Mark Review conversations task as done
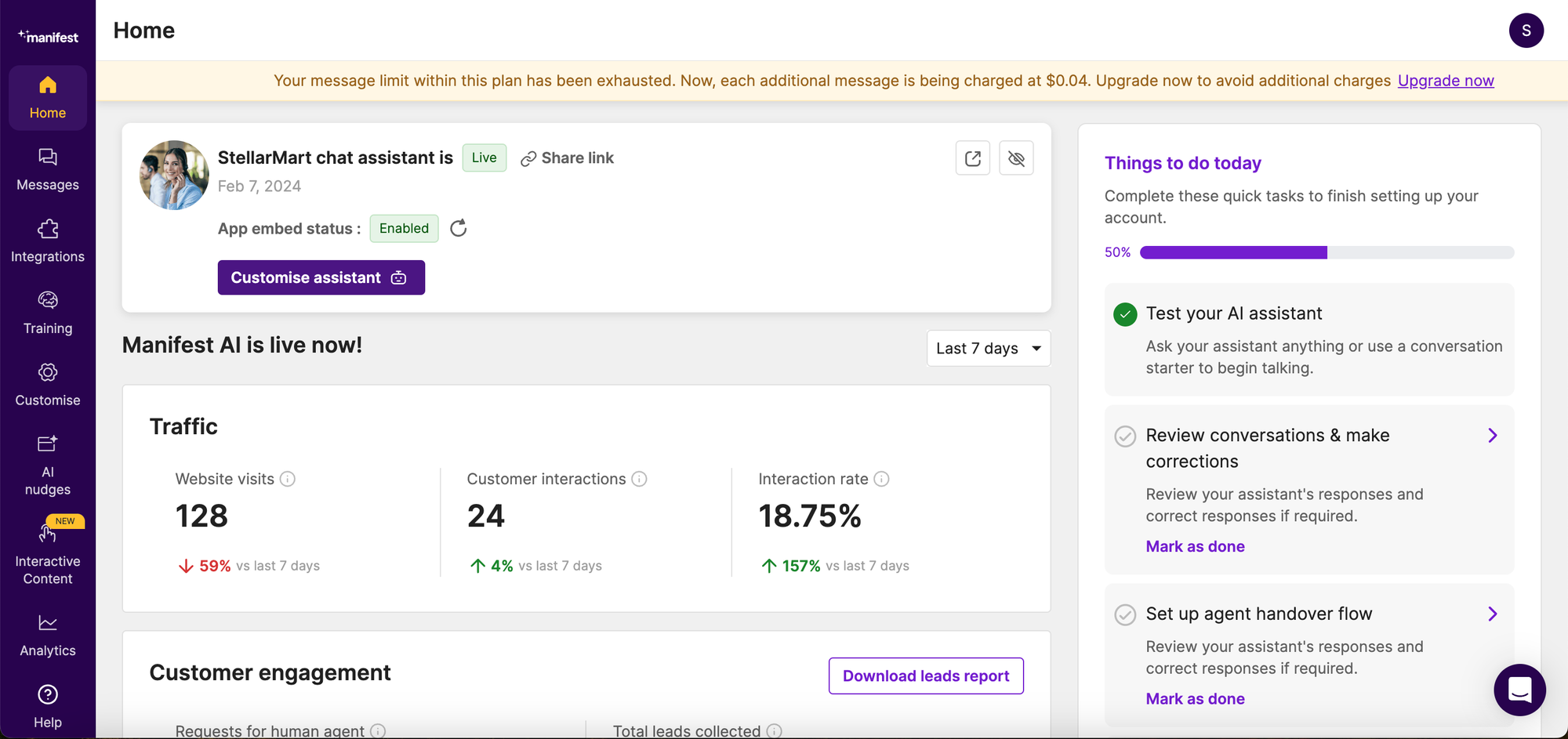Viewport: 1568px width, 739px height. tap(1195, 546)
